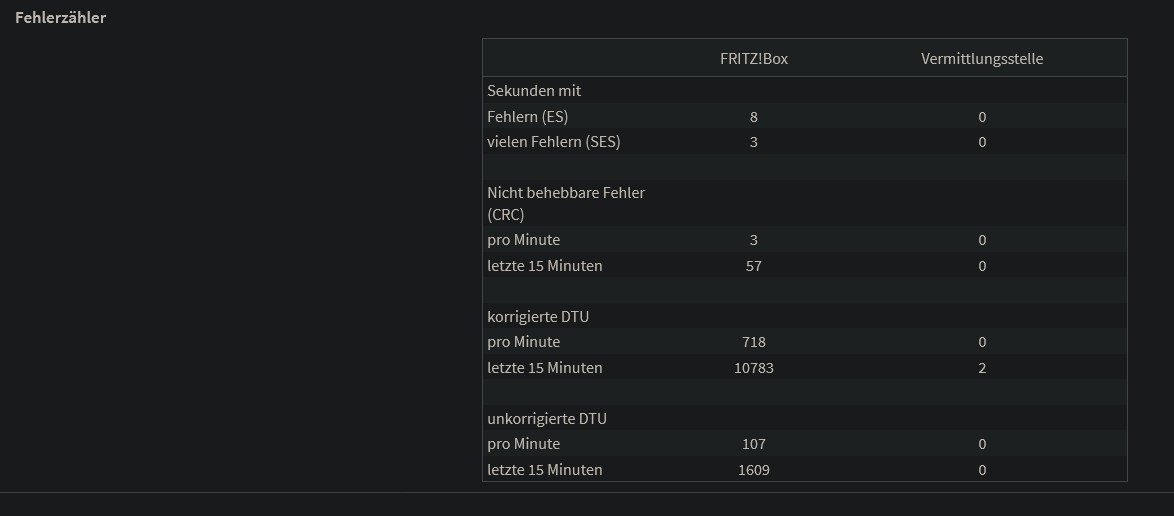Select the Vermittlungsstelle SES value 0

click(x=982, y=142)
